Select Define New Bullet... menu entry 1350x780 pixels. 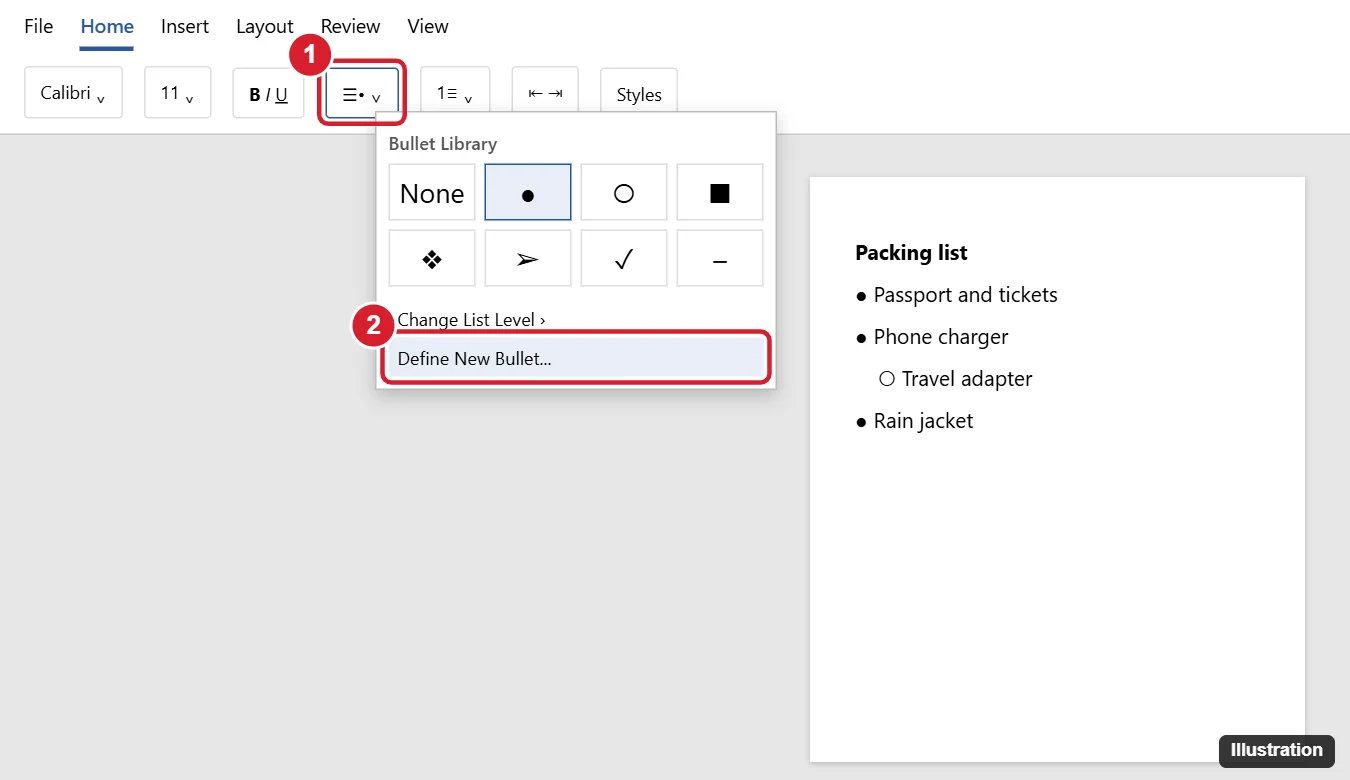tap(576, 358)
